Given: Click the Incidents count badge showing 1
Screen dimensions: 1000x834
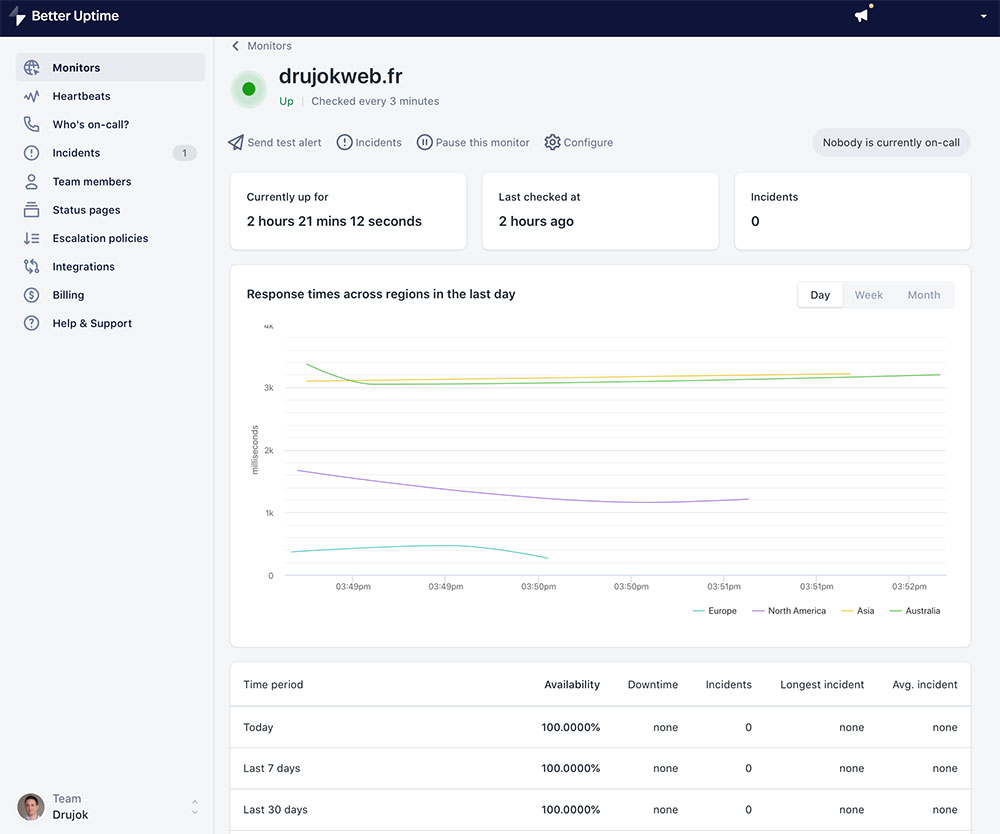Looking at the screenshot, I should 184,153.
